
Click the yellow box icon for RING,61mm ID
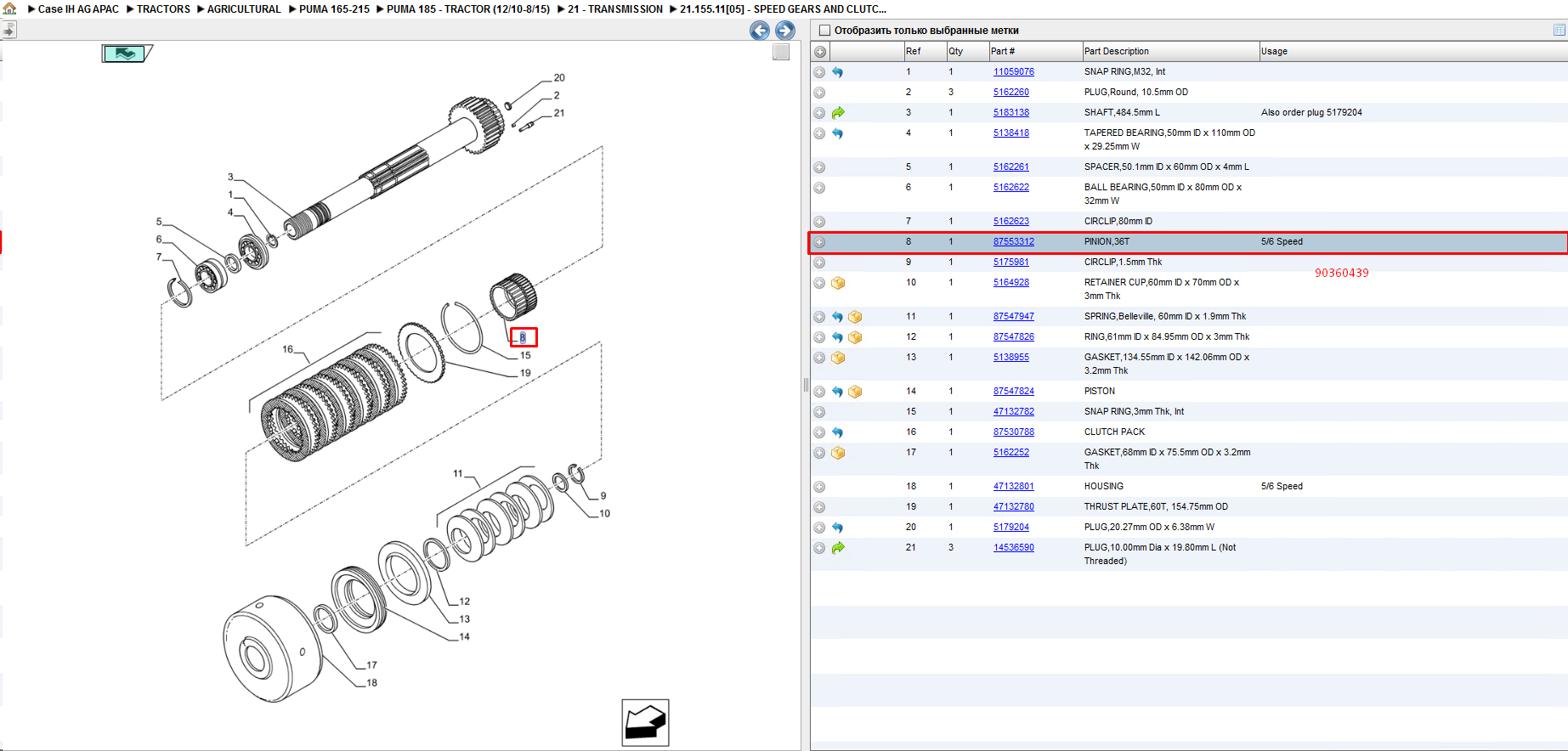pos(855,337)
